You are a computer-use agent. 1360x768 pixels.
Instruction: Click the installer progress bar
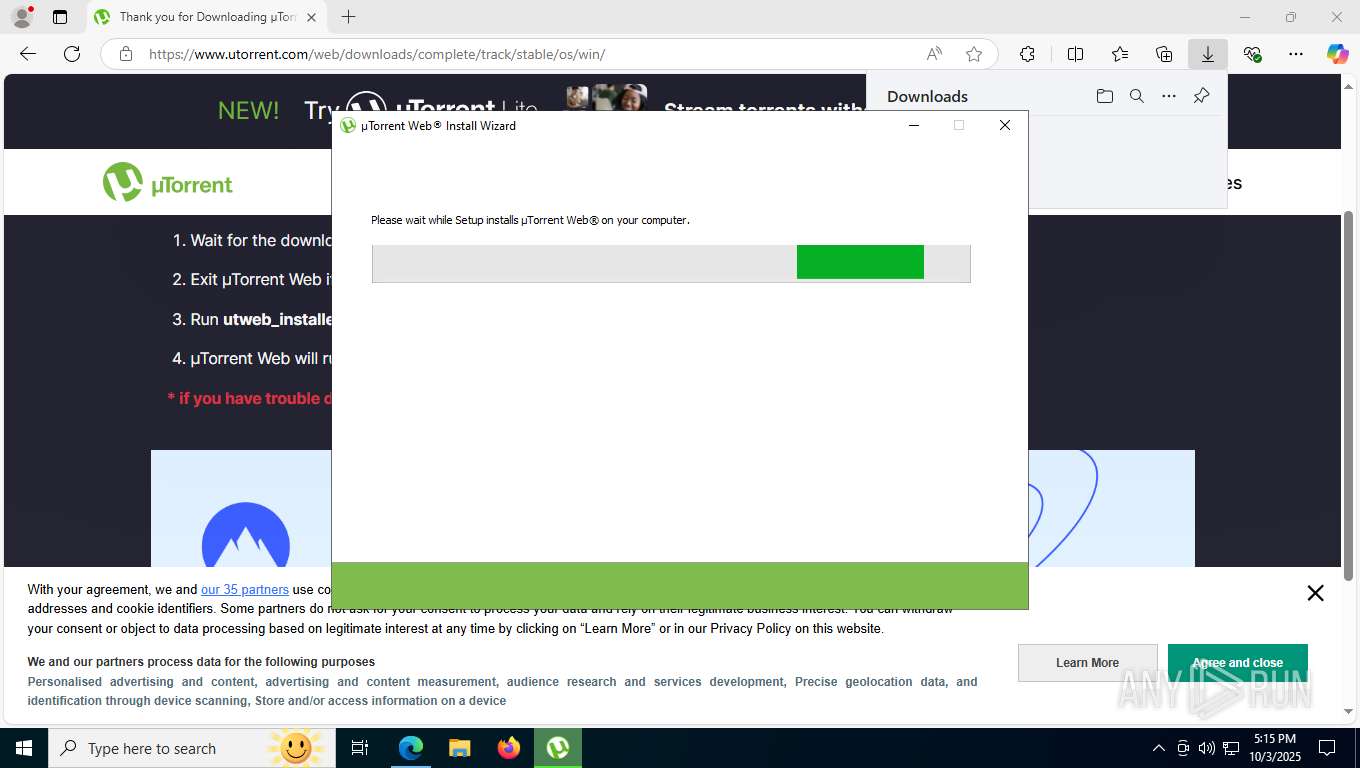[671, 263]
